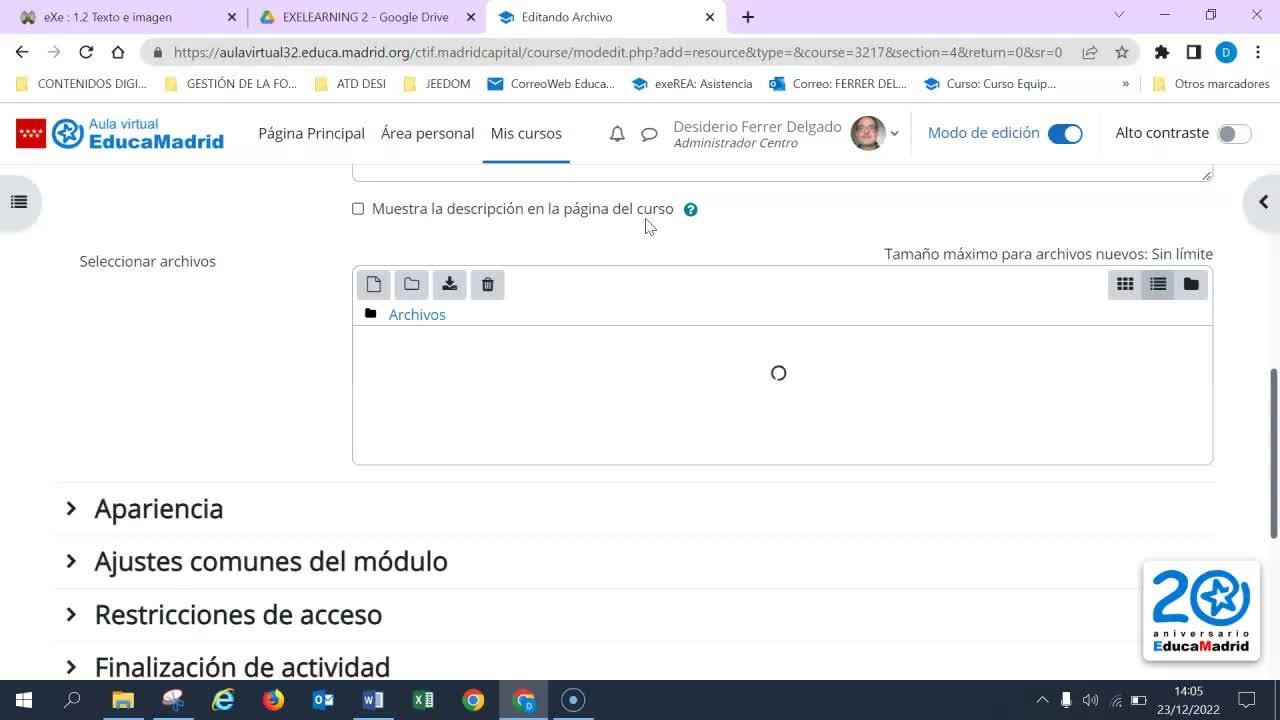Switch to 'EXELEARNING 2 - Google Drive' tab
Image resolution: width=1280 pixels, height=720 pixels.
[366, 17]
